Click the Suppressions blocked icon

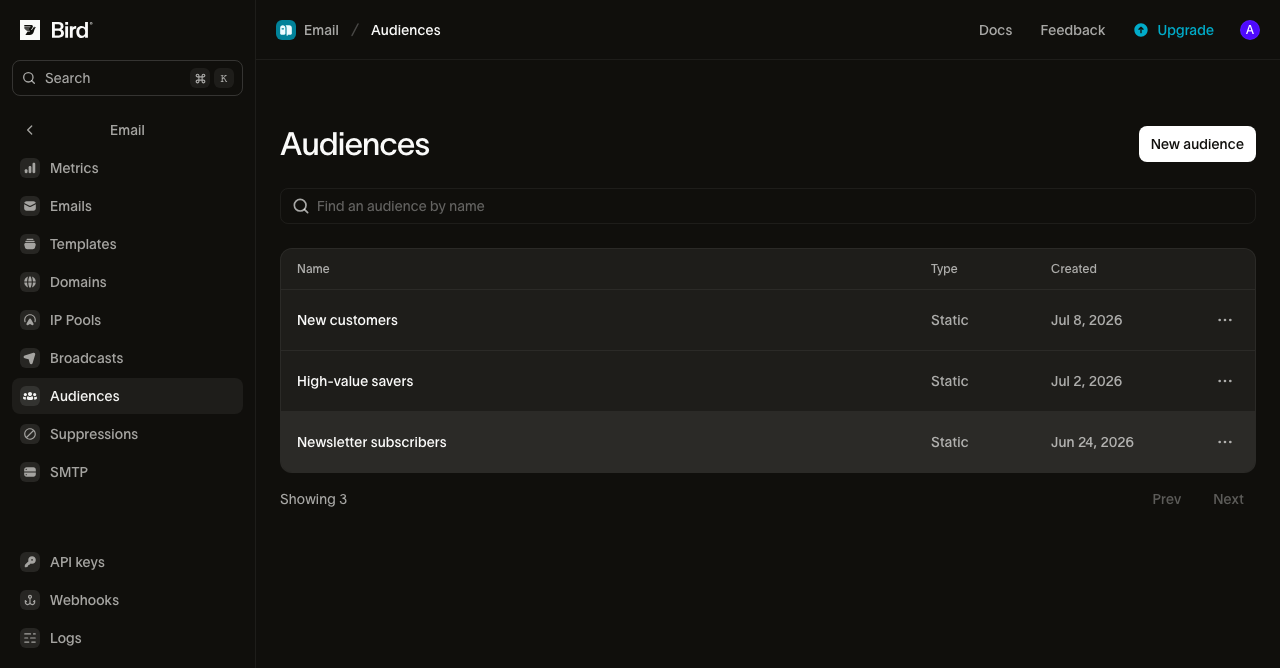point(30,434)
